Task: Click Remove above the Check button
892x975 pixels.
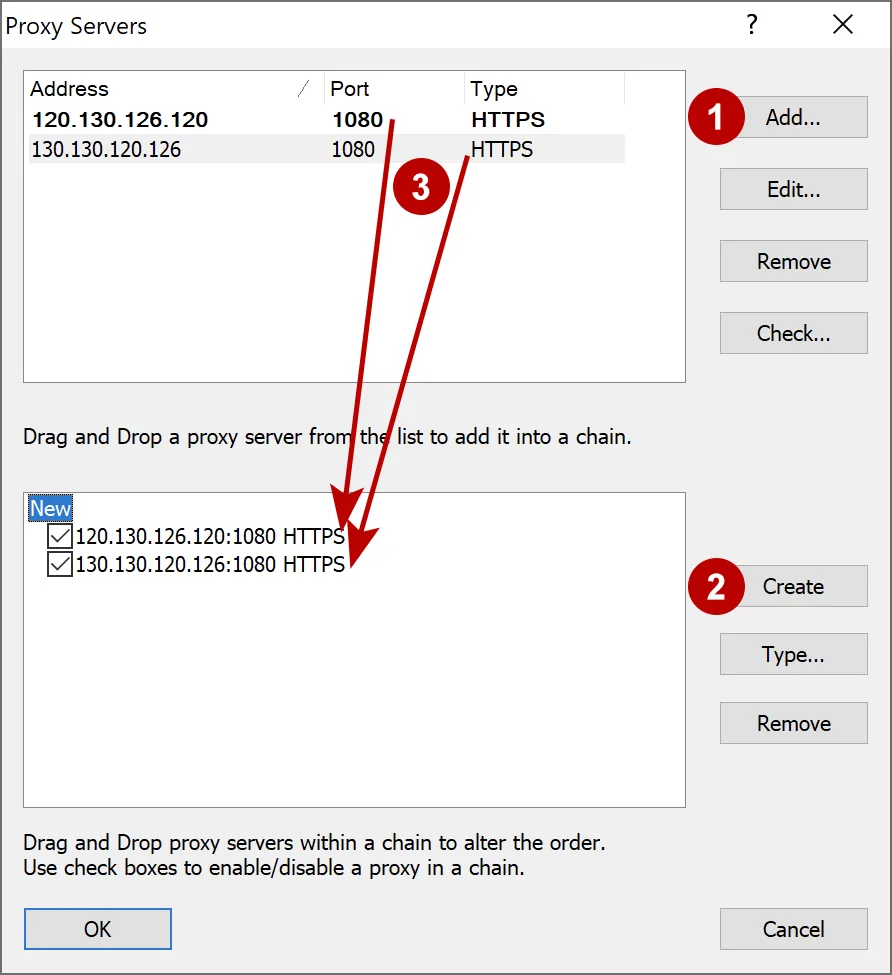Action: pyautogui.click(x=793, y=261)
